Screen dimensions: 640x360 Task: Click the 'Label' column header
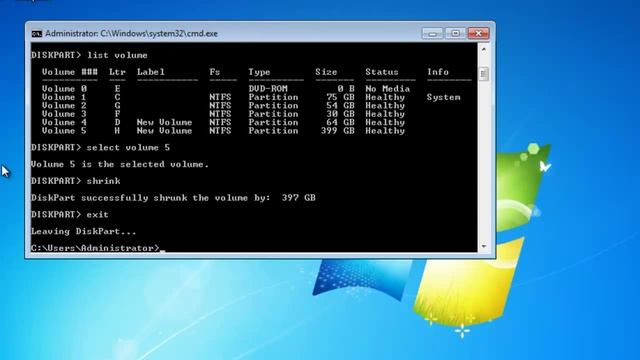click(151, 72)
